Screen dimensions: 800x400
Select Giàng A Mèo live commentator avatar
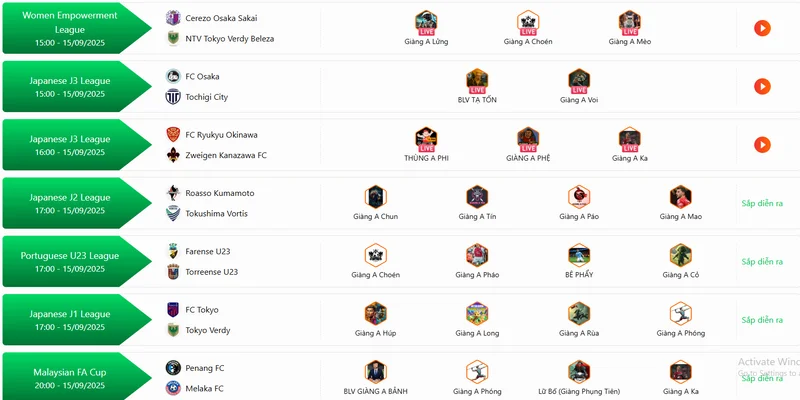(629, 23)
